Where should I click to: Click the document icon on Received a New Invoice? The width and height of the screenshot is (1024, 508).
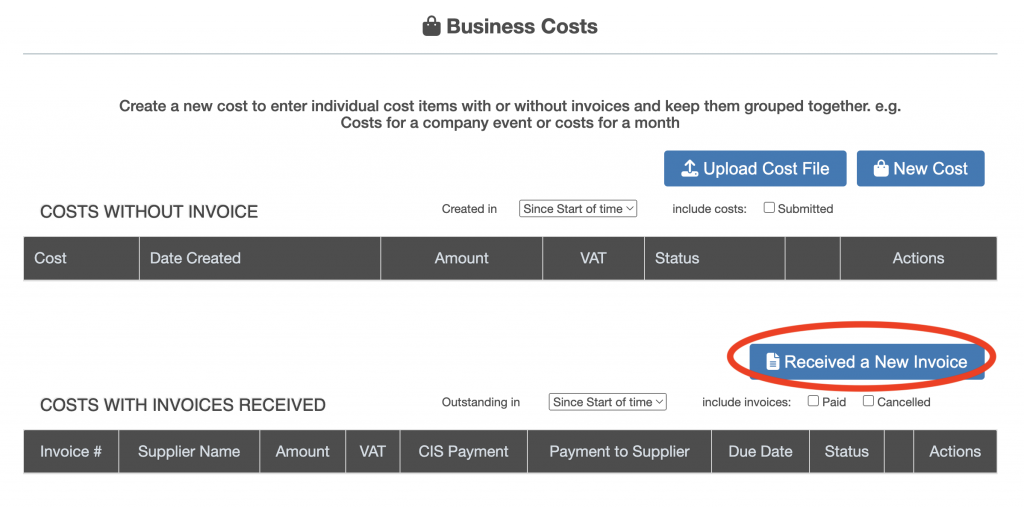(772, 362)
